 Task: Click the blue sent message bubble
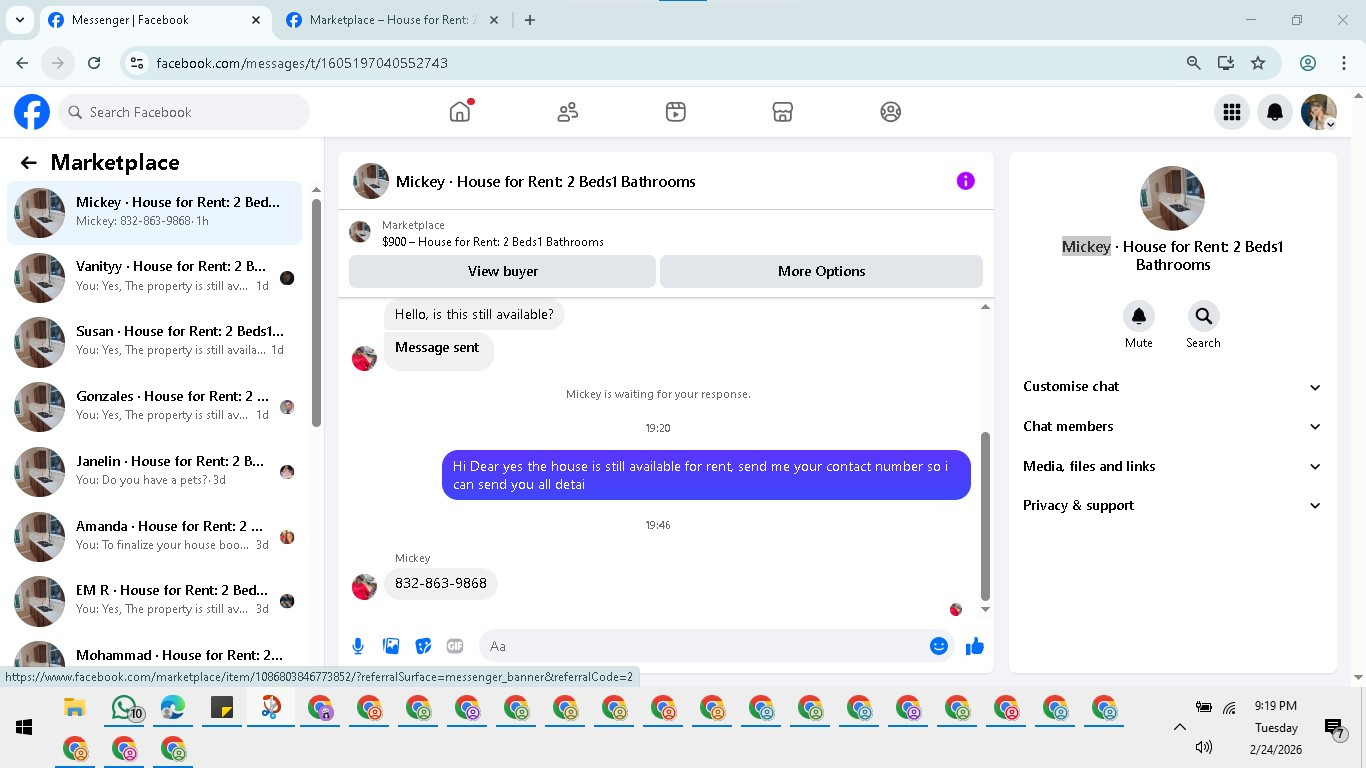click(706, 475)
